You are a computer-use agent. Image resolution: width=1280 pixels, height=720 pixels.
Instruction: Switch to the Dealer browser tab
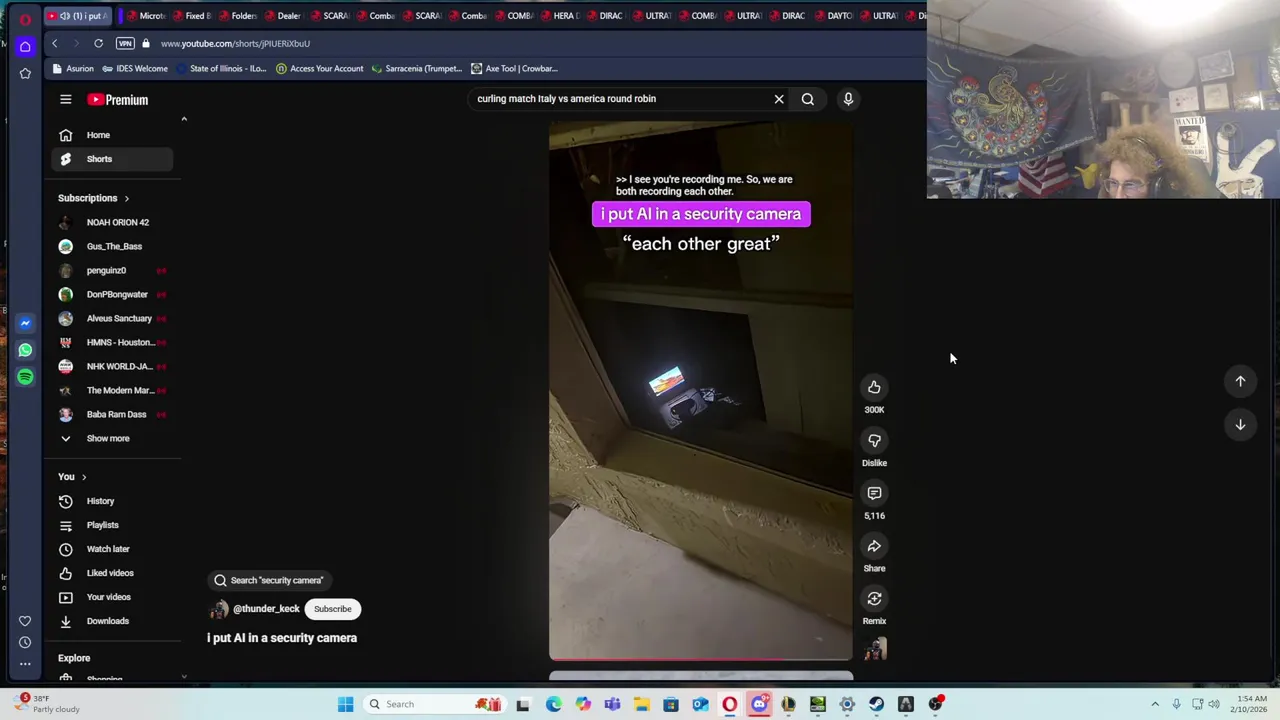click(283, 15)
